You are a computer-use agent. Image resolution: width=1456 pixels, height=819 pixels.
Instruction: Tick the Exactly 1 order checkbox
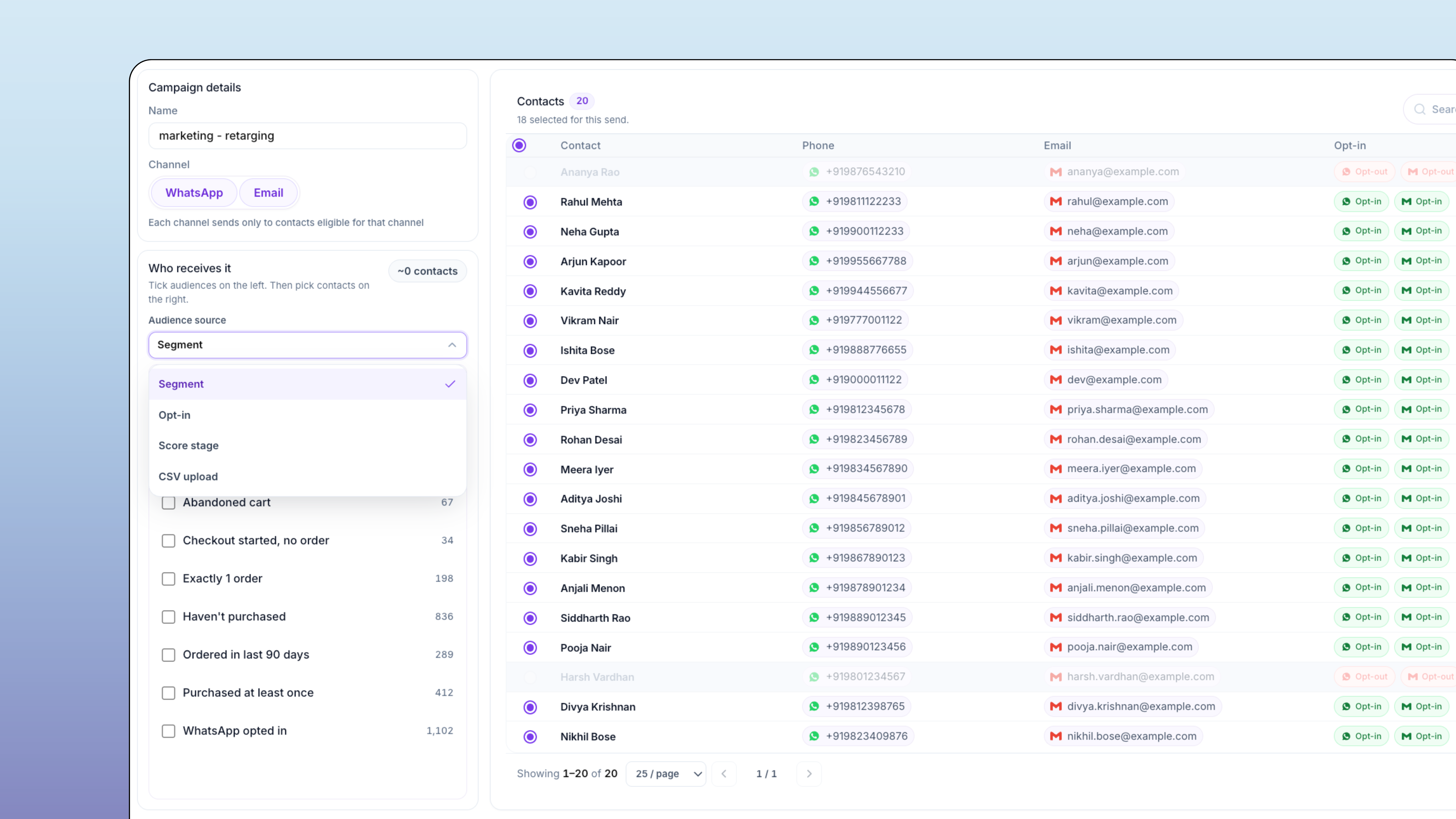[x=168, y=579]
